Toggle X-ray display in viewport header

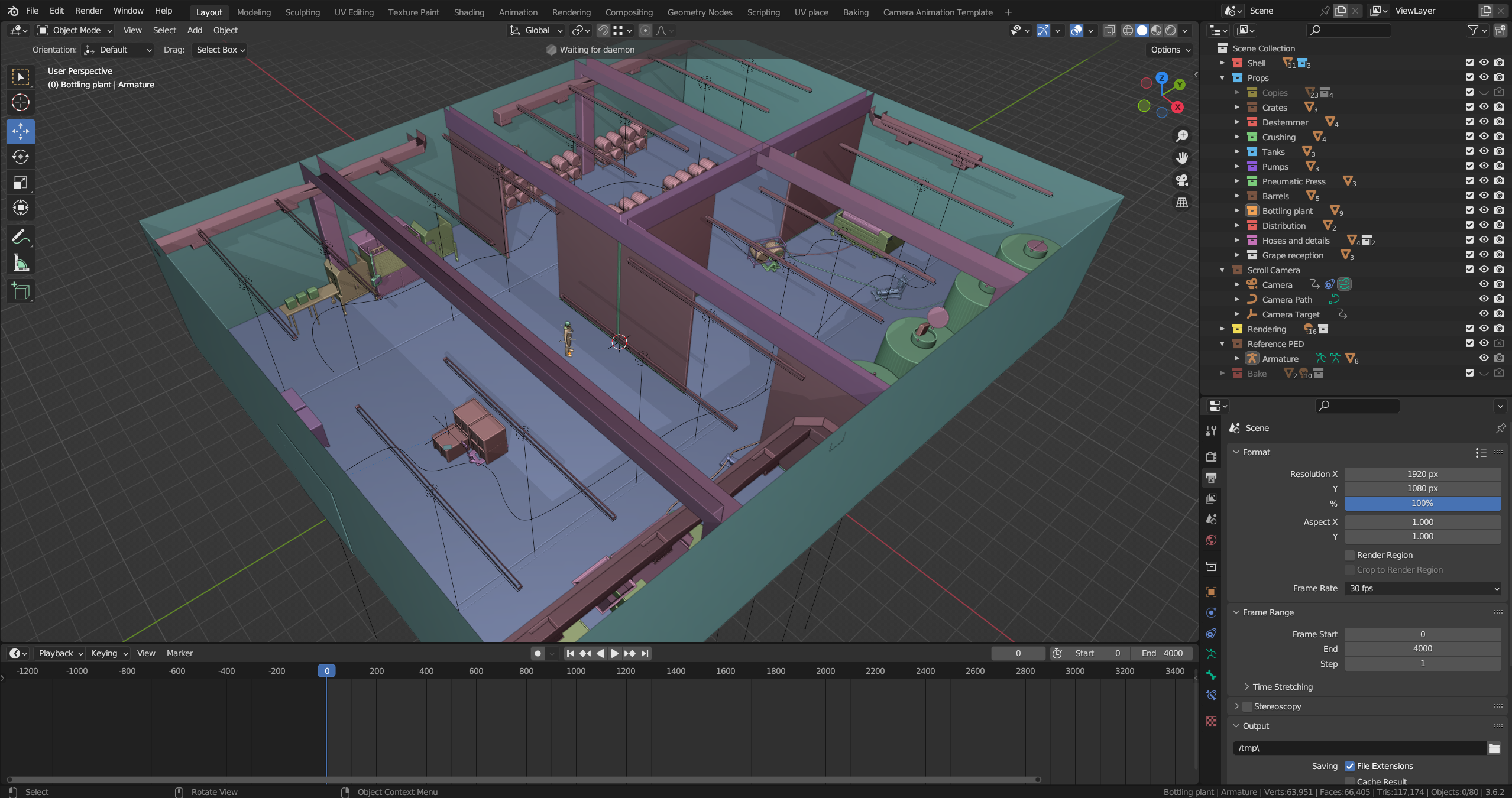coord(1109,30)
